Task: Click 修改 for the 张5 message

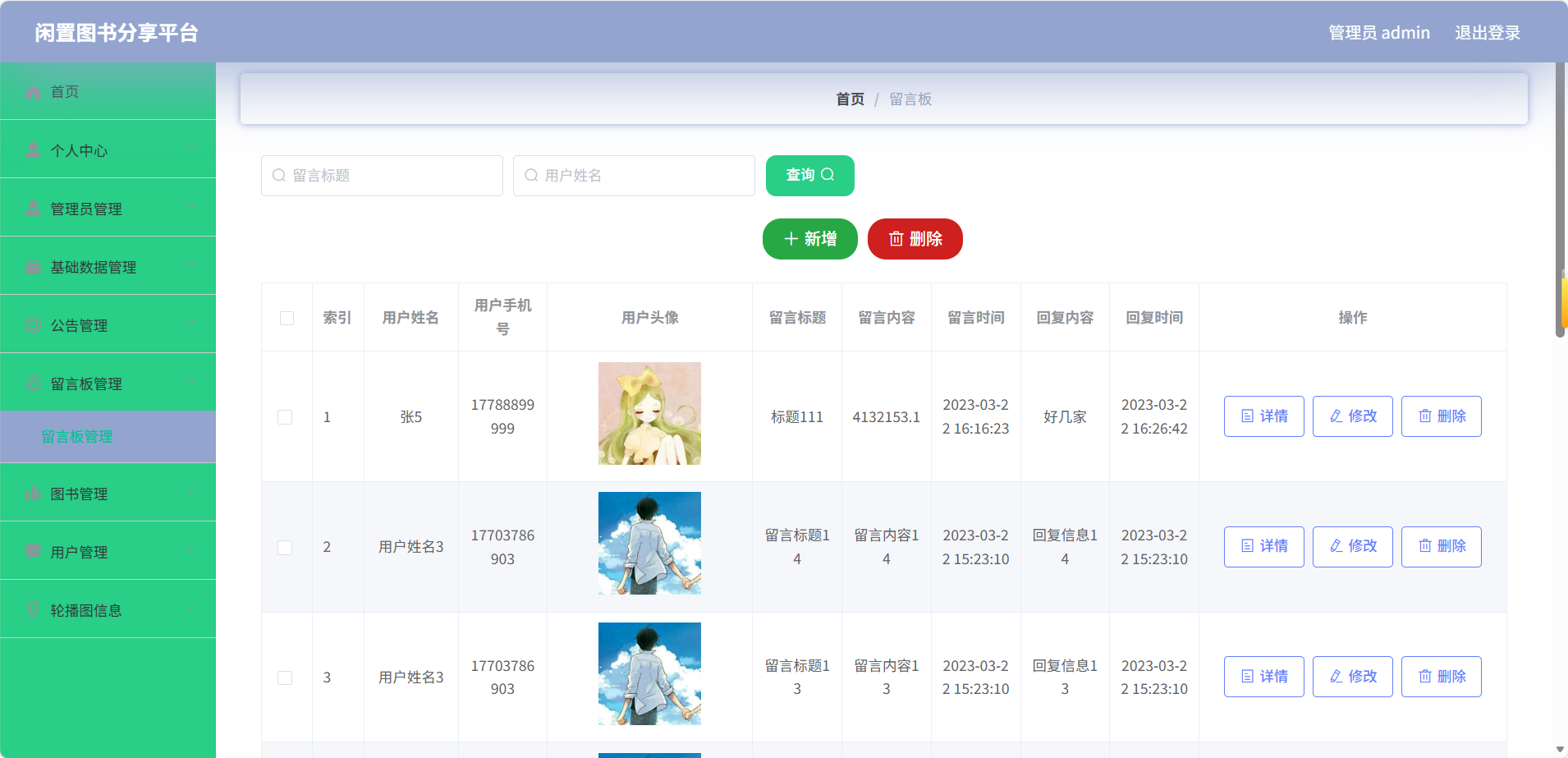Action: 1353,416
